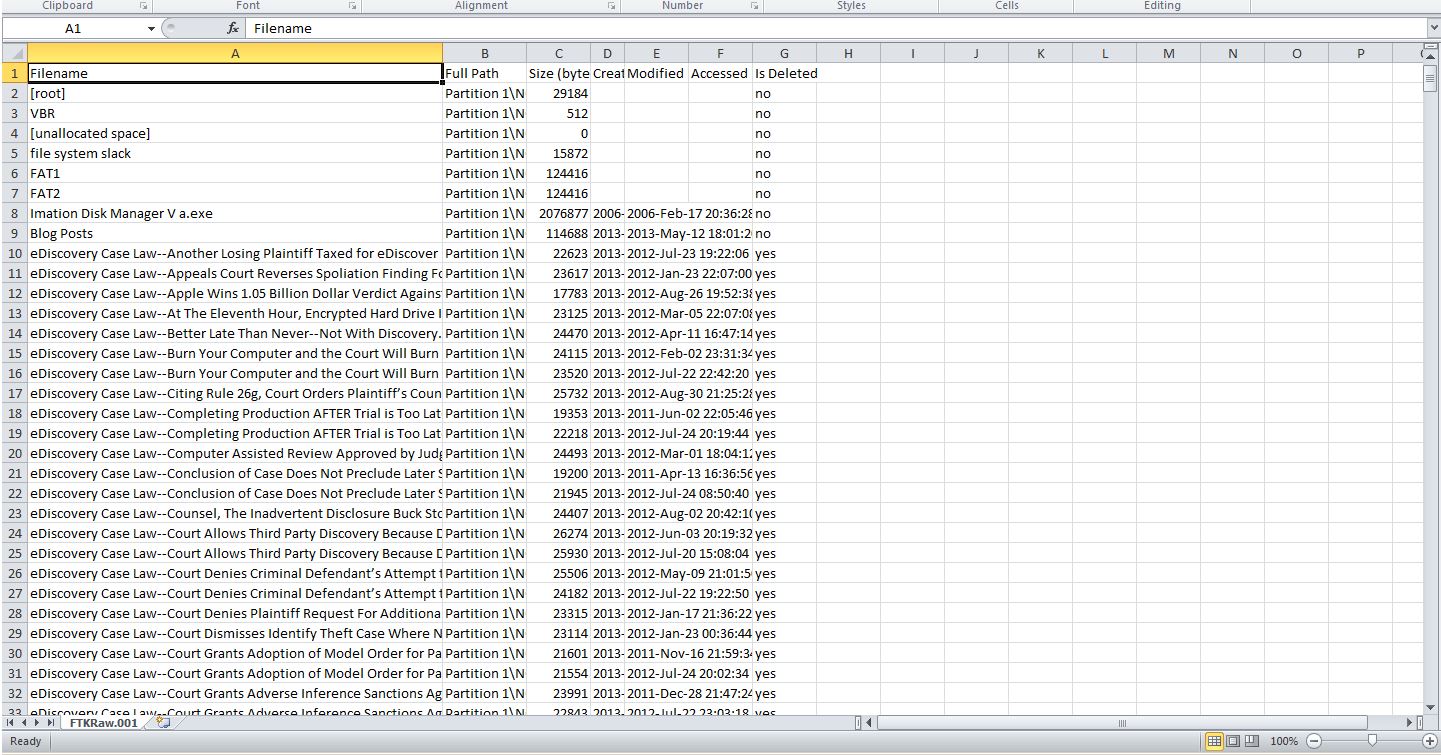Click the Insert Function fx icon

(232, 29)
